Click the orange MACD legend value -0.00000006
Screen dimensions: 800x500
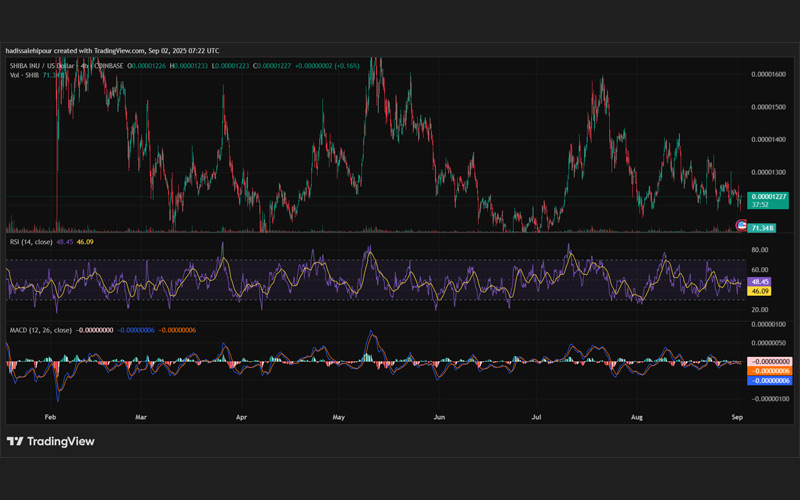[177, 330]
